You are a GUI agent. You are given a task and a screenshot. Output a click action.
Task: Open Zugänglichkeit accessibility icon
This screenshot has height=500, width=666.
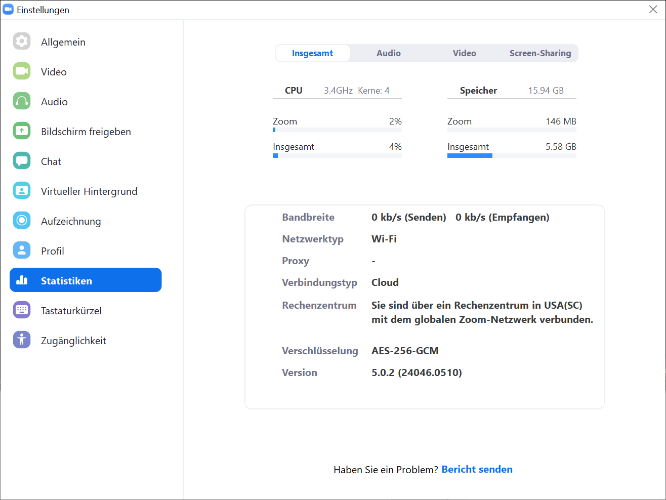point(22,340)
